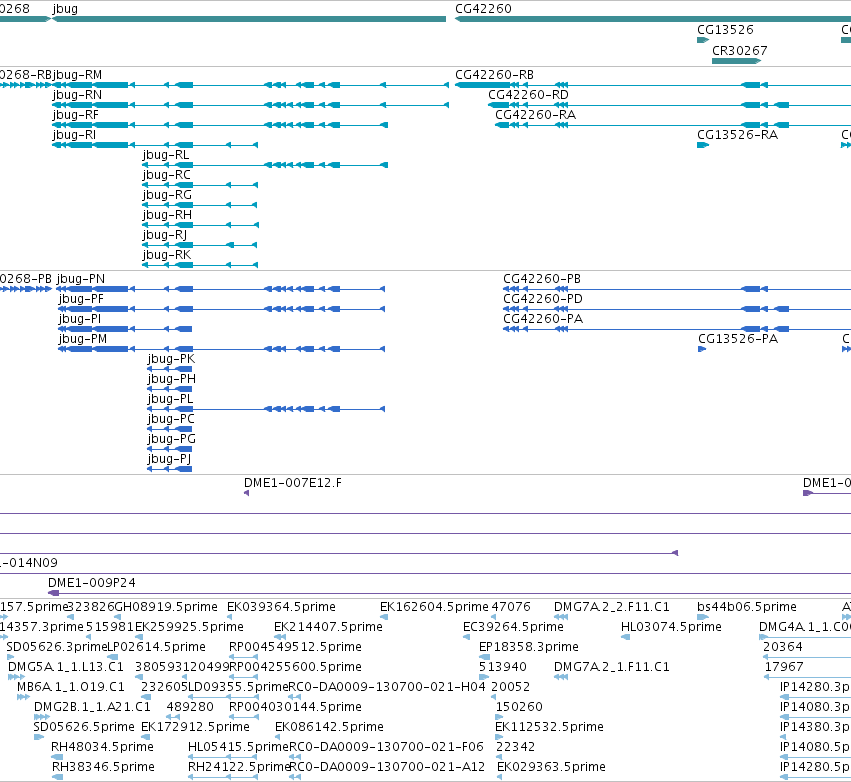Select the DMG2B.1_1.A21.C1 EST label
The width and height of the screenshot is (851, 782).
tap(92, 707)
